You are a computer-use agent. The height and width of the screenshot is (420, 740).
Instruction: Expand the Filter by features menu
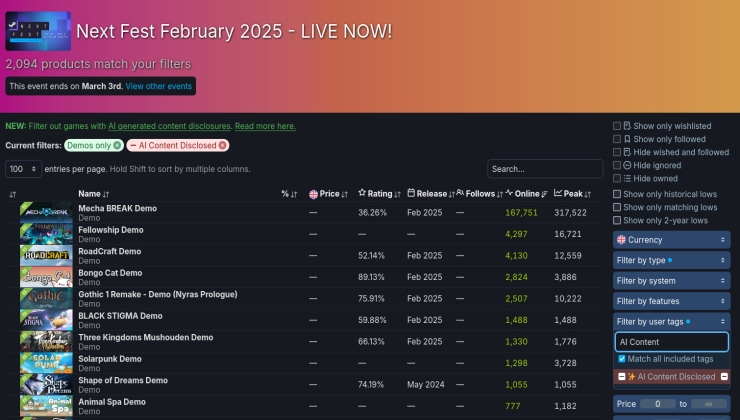tap(671, 301)
